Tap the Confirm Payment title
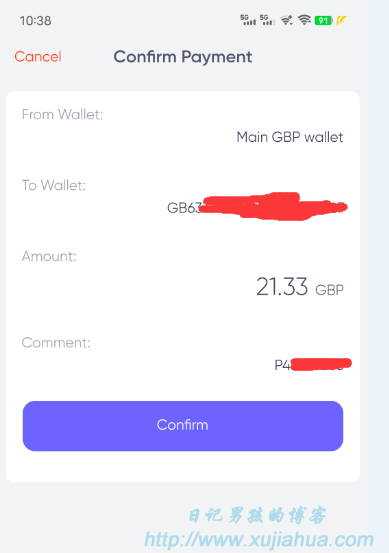389x553 pixels. (x=183, y=57)
